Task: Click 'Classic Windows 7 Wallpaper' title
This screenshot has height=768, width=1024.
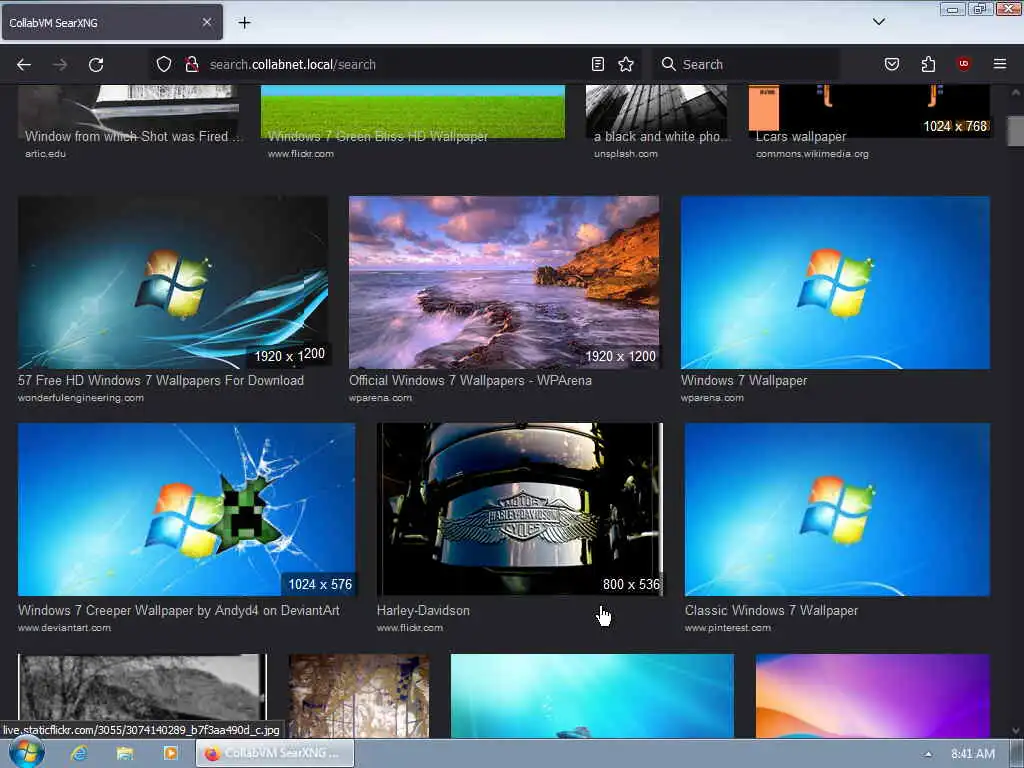Action: [771, 610]
